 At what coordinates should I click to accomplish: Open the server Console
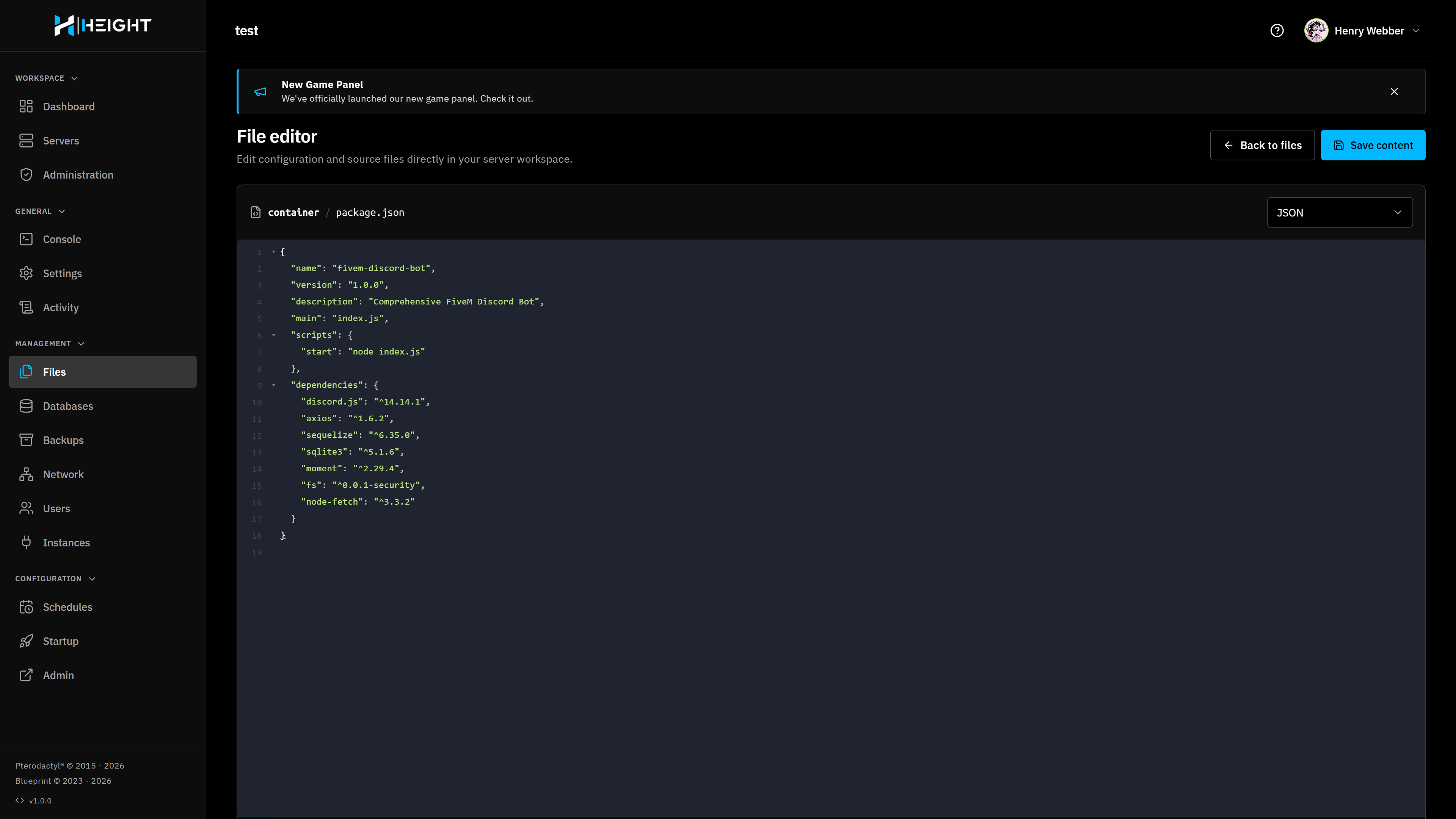103,240
